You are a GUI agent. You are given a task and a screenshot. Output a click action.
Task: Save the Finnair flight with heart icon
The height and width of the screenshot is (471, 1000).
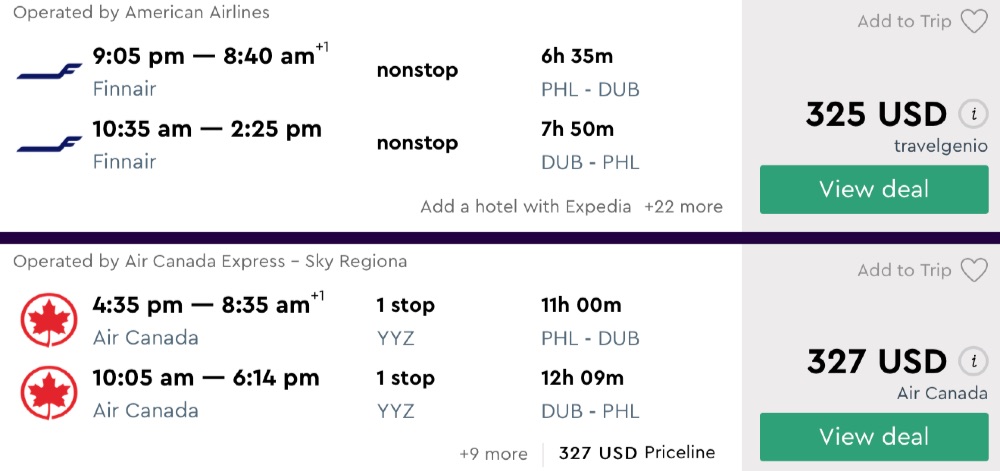pos(974,21)
